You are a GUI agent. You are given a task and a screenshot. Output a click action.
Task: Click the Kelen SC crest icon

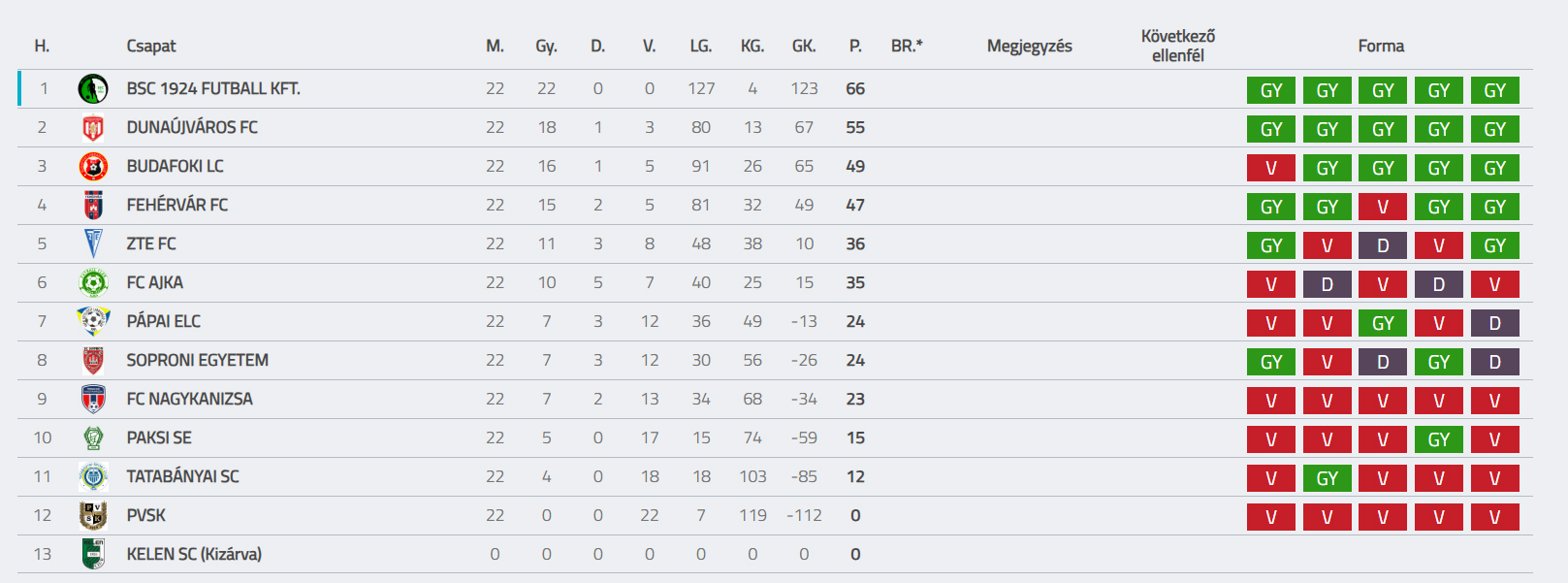(93, 554)
